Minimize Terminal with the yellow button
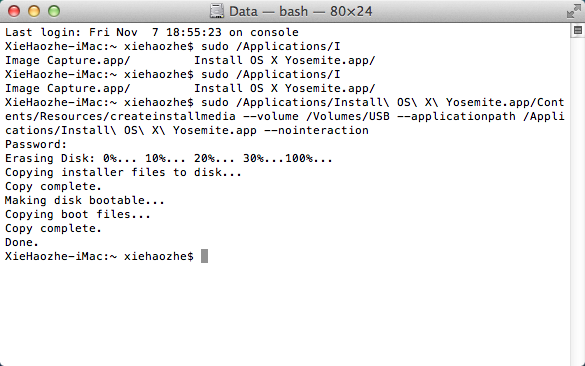Image resolution: width=585 pixels, height=366 pixels. coord(34,11)
